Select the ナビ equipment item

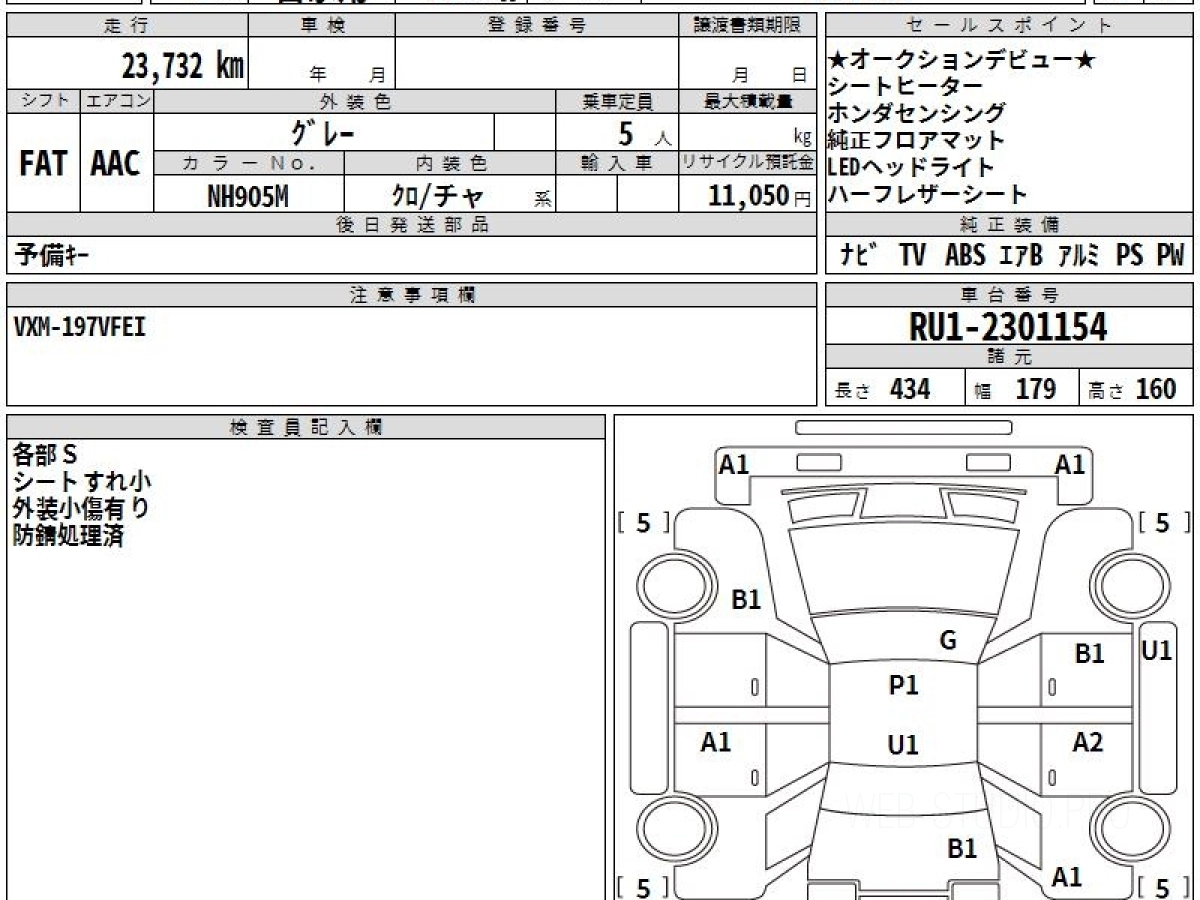(x=860, y=256)
